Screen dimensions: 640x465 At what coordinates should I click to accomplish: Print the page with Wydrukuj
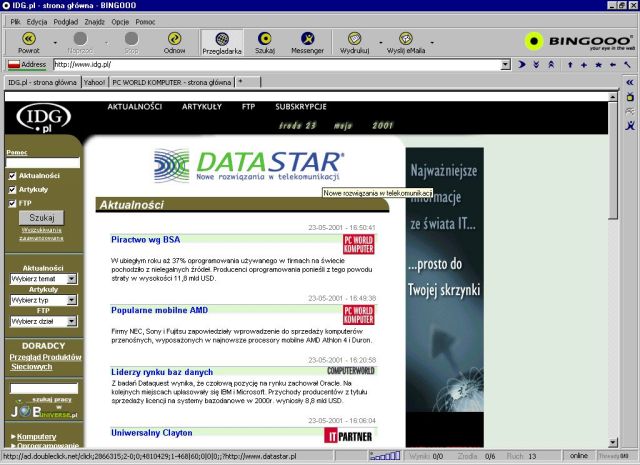click(355, 43)
